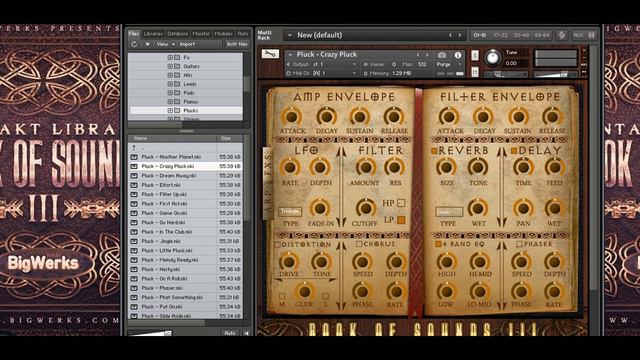The image size is (640, 360).
Task: Expand the Hits folder node
Action: coord(170,75)
